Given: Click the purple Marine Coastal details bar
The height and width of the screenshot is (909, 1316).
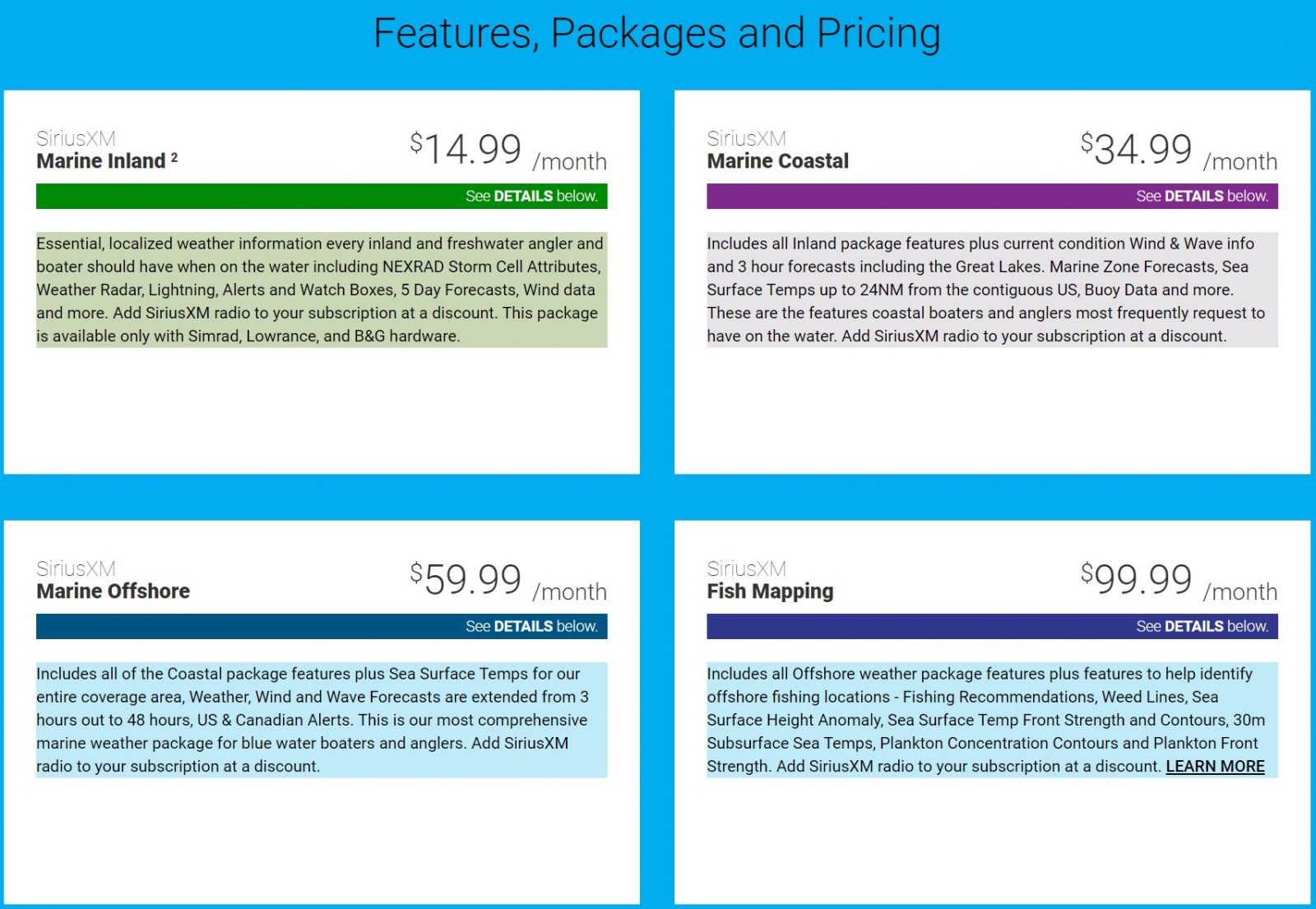Looking at the screenshot, I should pyautogui.click(x=992, y=196).
